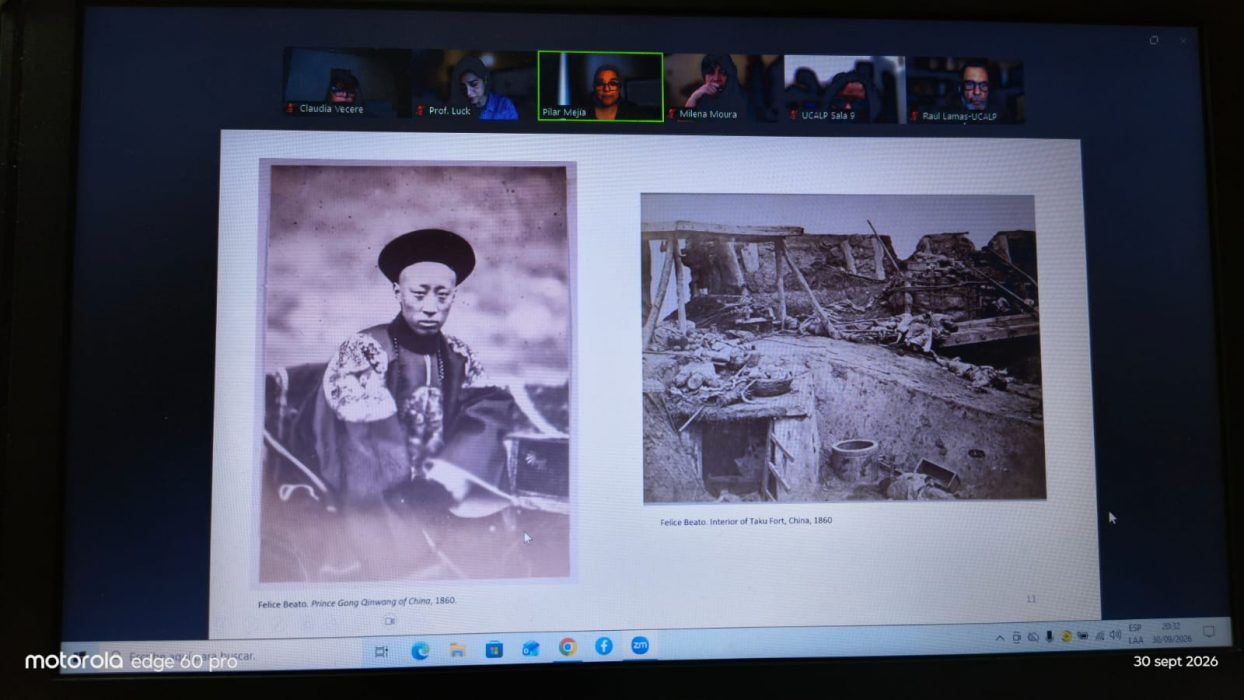The image size is (1244, 700).
Task: Select the UCALP Sala 9 video tile
Action: tap(844, 89)
